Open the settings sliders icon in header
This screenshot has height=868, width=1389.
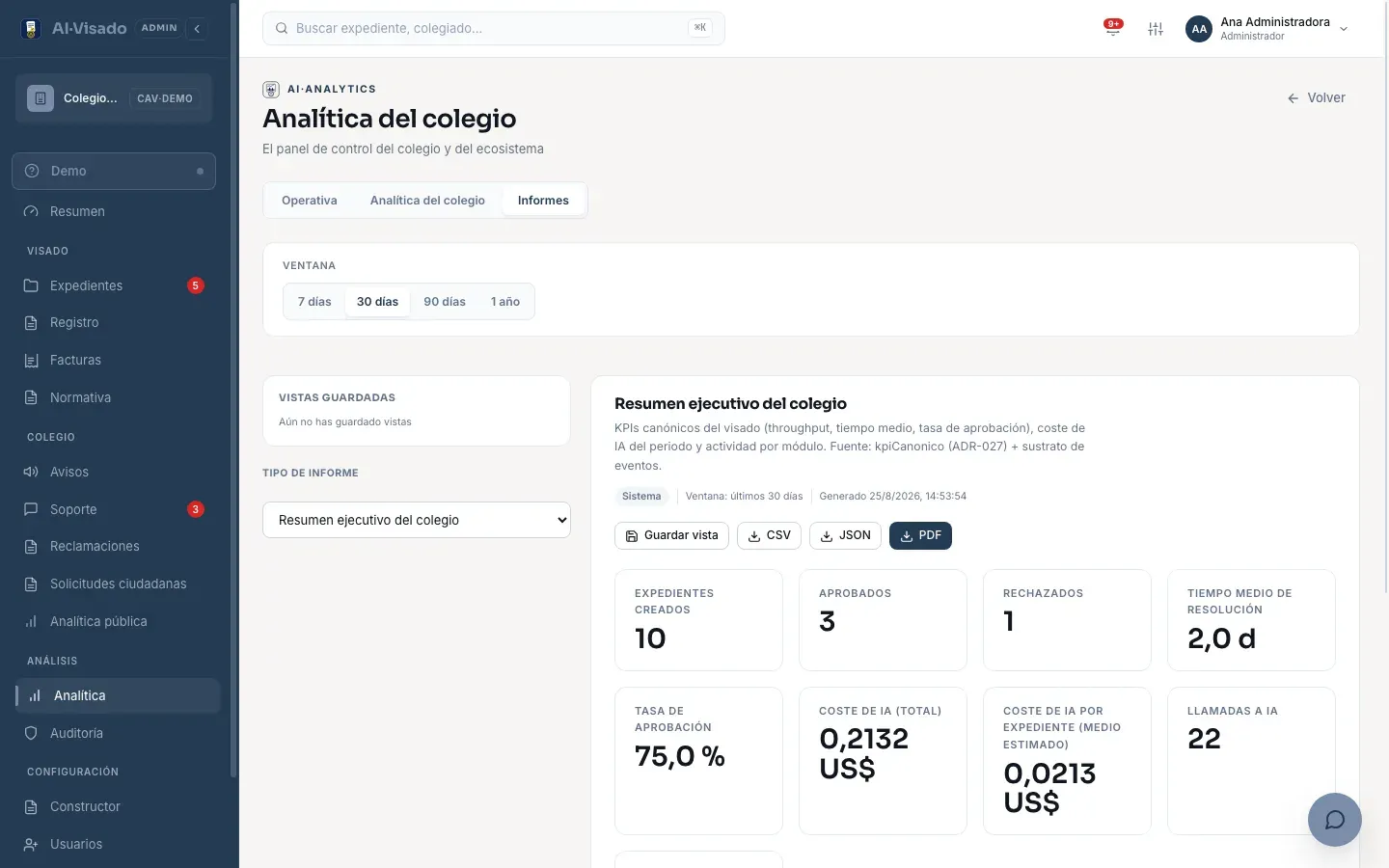tap(1156, 29)
